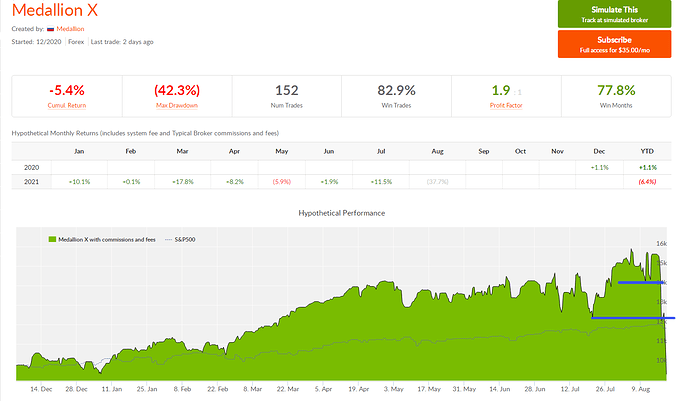Click the 2021 Mar +17.8% cell
The height and width of the screenshot is (401, 690).
coord(183,181)
